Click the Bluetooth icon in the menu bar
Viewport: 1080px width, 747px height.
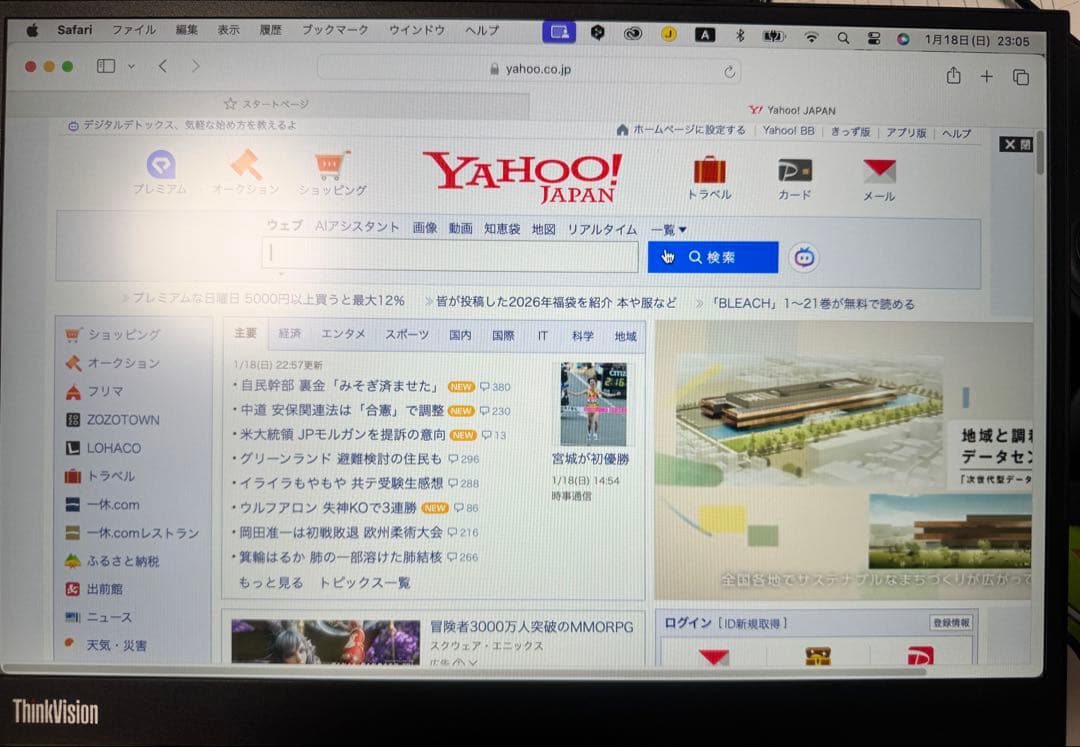[x=740, y=34]
